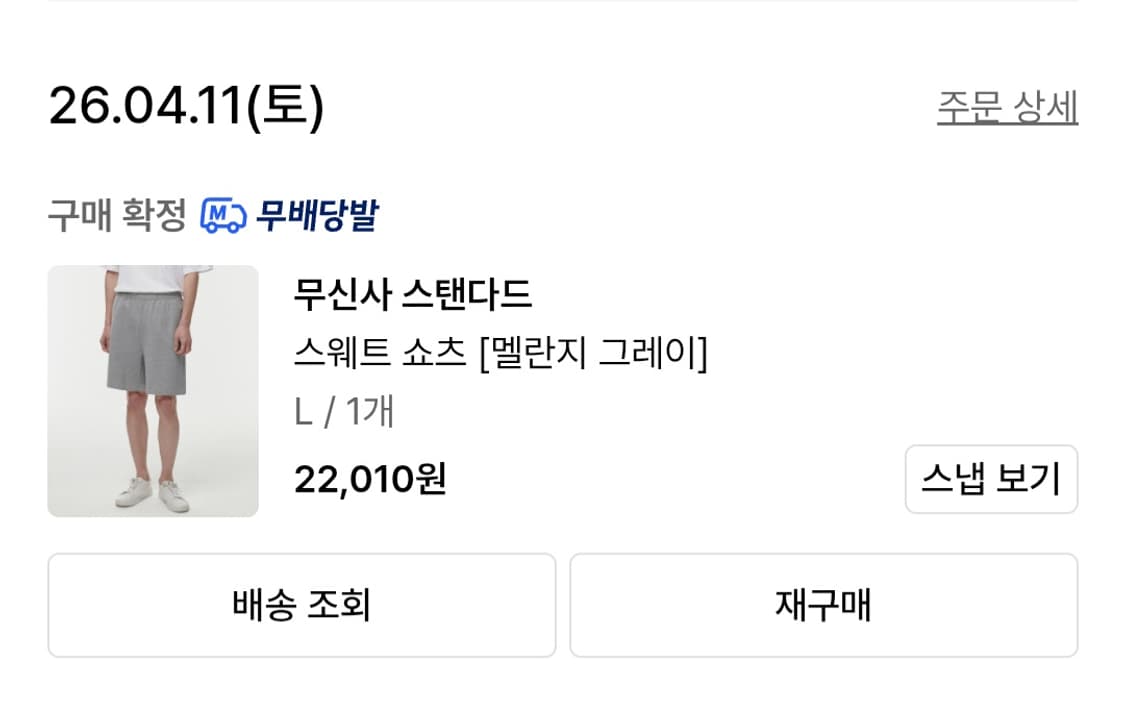Viewport: 1125px width, 711px height.
Task: Select the 무신사 스탠다드 brand name
Action: tap(411, 296)
